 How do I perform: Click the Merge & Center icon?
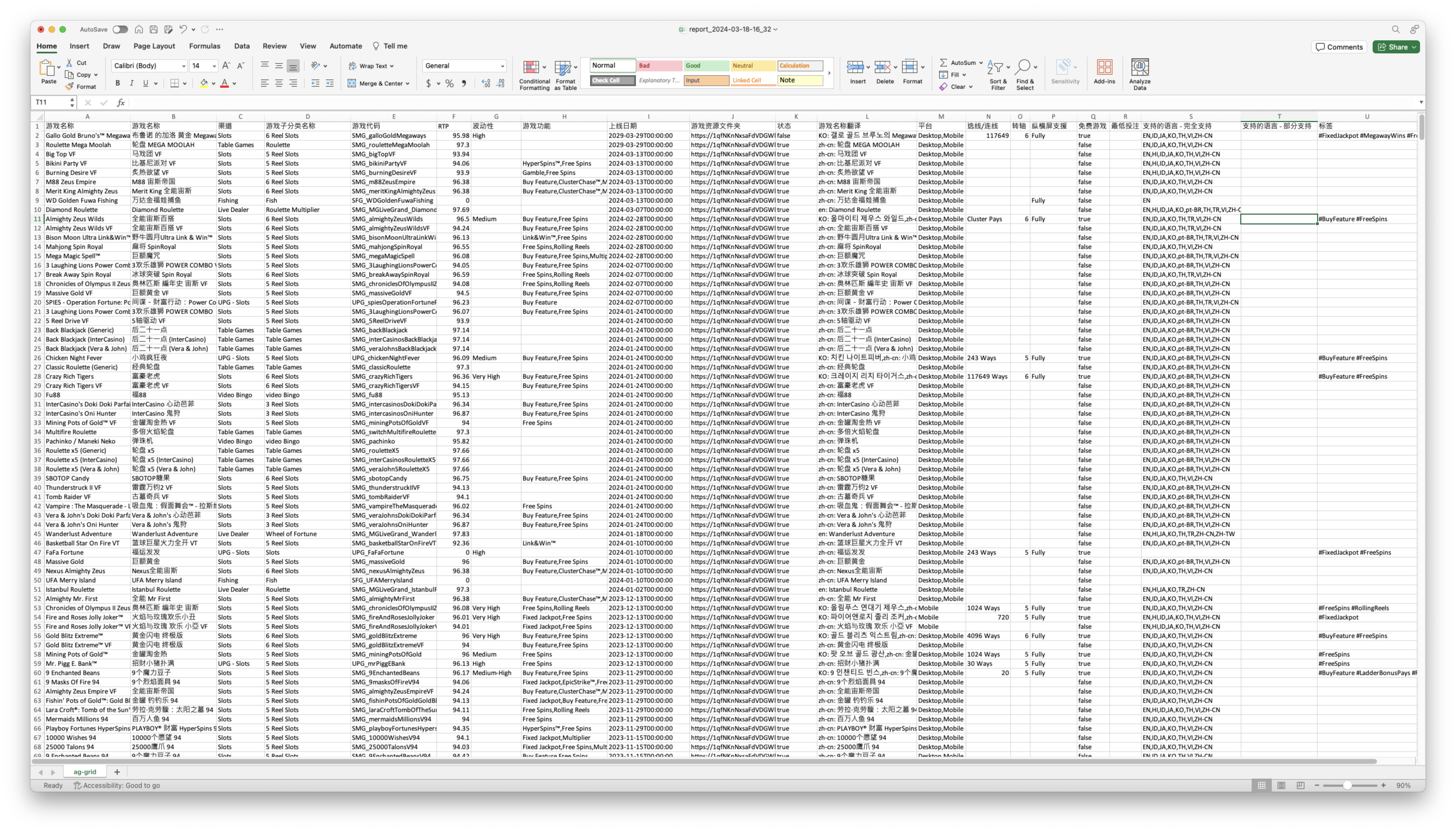[352, 83]
